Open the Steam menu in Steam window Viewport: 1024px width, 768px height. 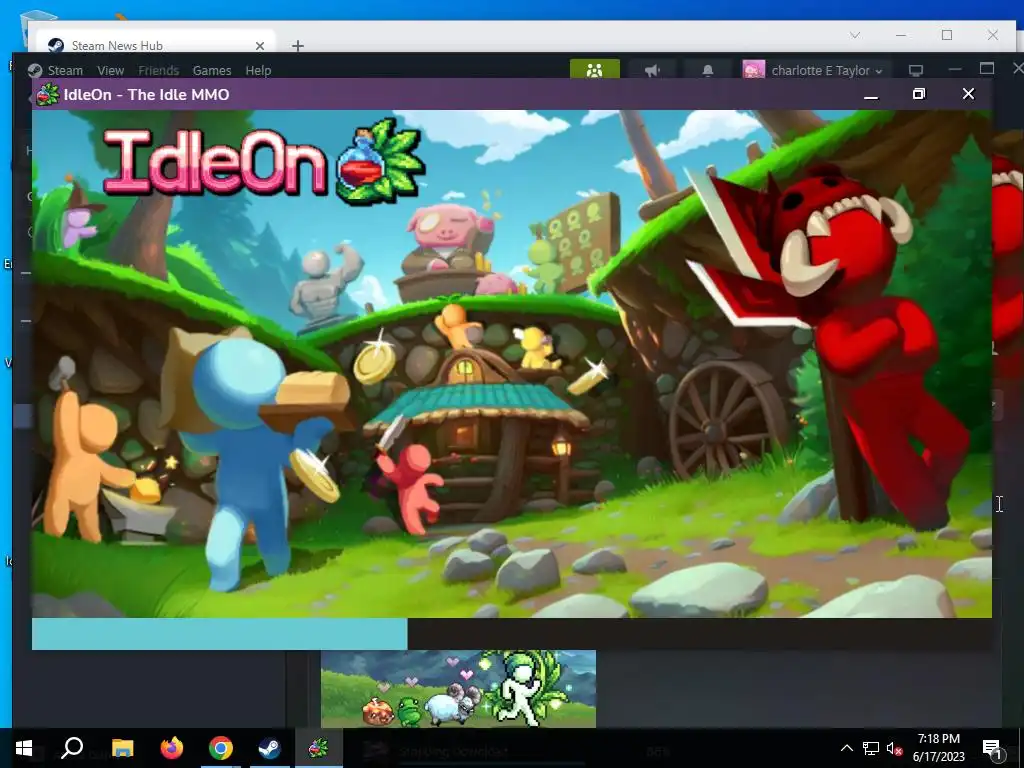pyautogui.click(x=65, y=71)
